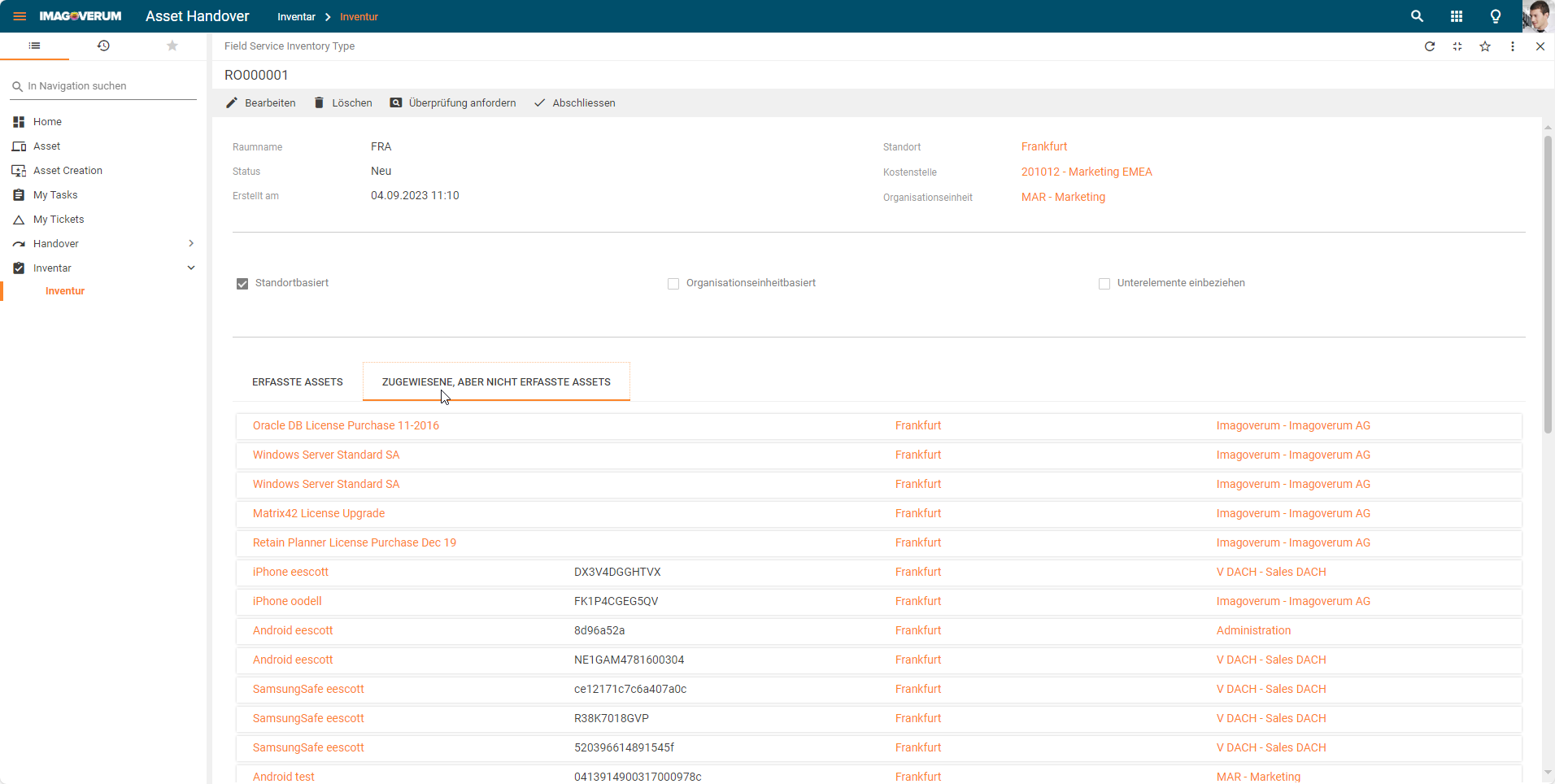Image resolution: width=1555 pixels, height=784 pixels.
Task: Open SamsungSafe eescott ce12171c7c6a407a0c row
Action: coord(878,689)
